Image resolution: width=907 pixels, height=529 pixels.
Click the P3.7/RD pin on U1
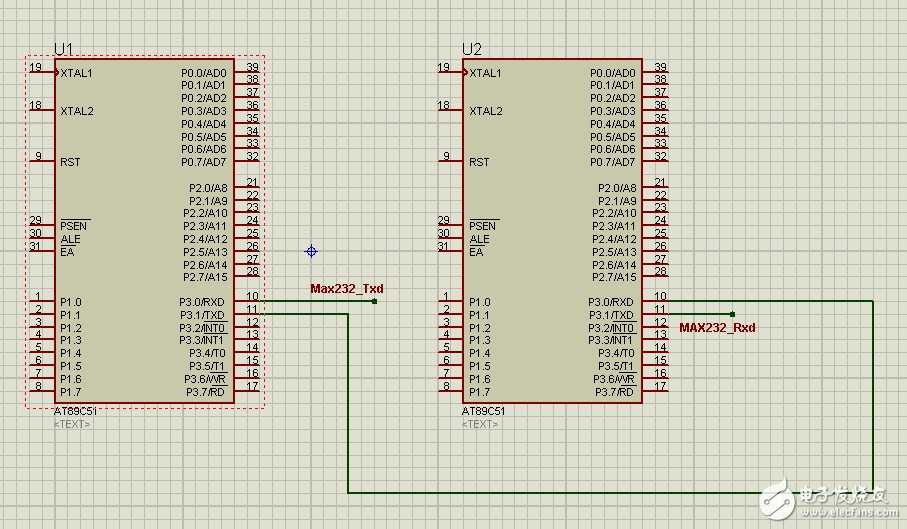coord(205,392)
